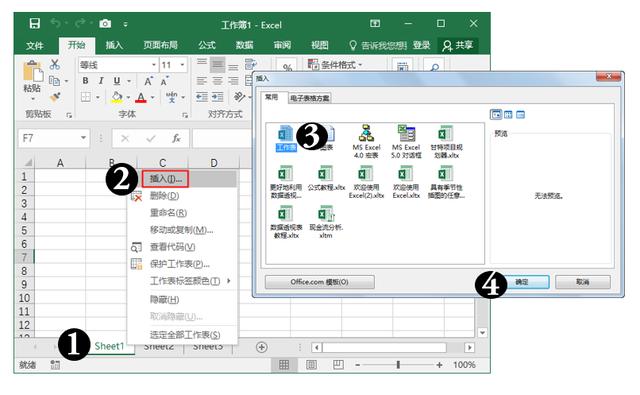Toggle top align in alignment group

(x=202, y=63)
